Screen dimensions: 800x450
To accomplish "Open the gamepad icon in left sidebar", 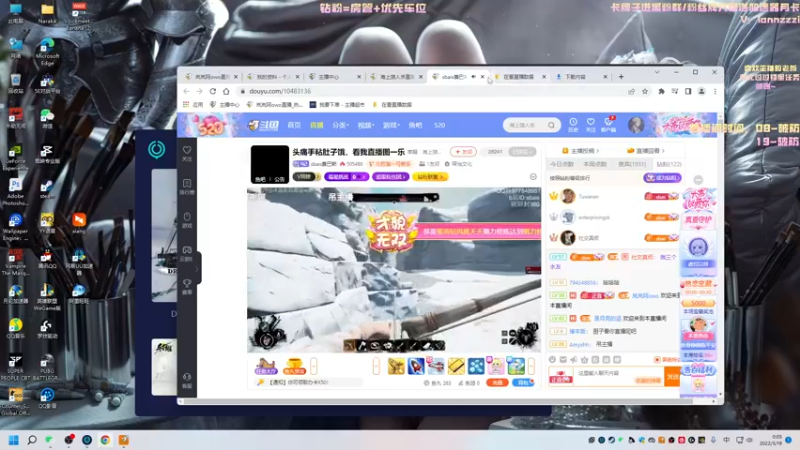I will pyautogui.click(x=187, y=253).
